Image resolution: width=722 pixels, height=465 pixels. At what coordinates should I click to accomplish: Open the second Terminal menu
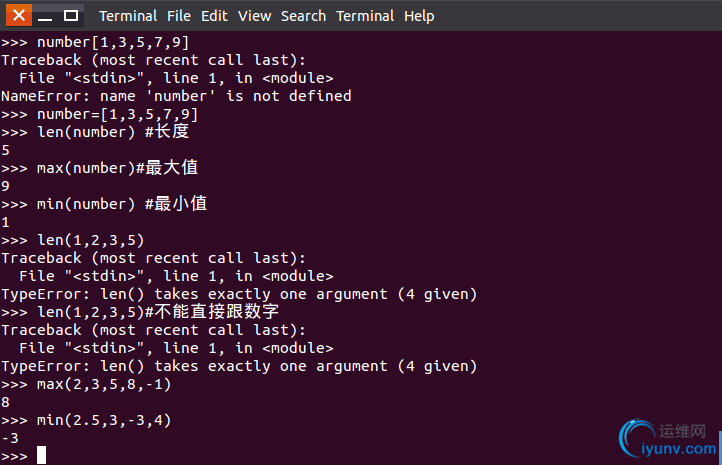click(x=365, y=16)
